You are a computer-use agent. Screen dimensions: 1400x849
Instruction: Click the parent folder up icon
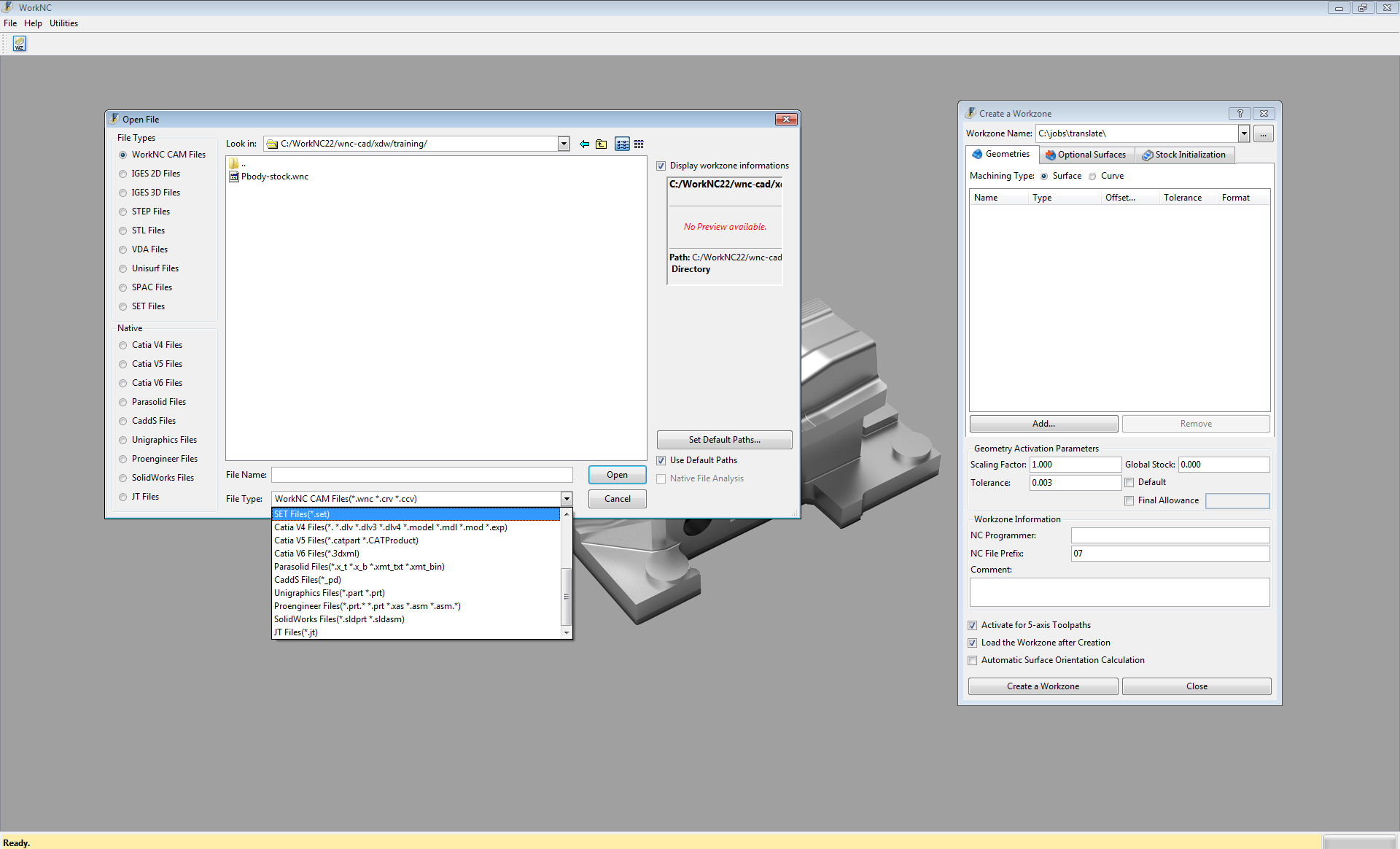[601, 144]
